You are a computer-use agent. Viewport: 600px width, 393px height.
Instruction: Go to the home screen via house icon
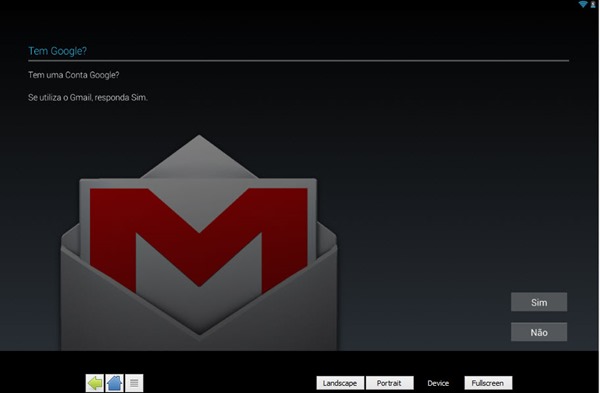tap(114, 383)
